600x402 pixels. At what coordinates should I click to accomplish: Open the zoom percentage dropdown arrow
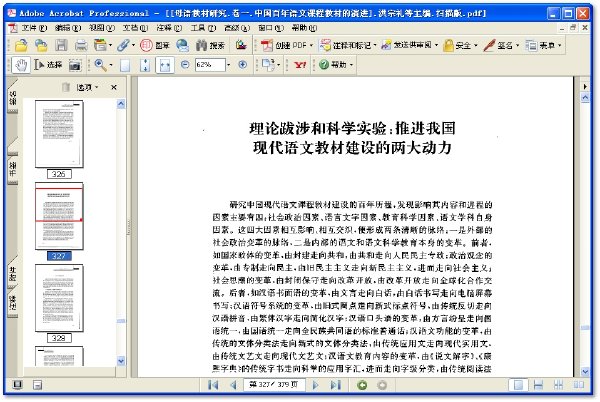point(229,65)
